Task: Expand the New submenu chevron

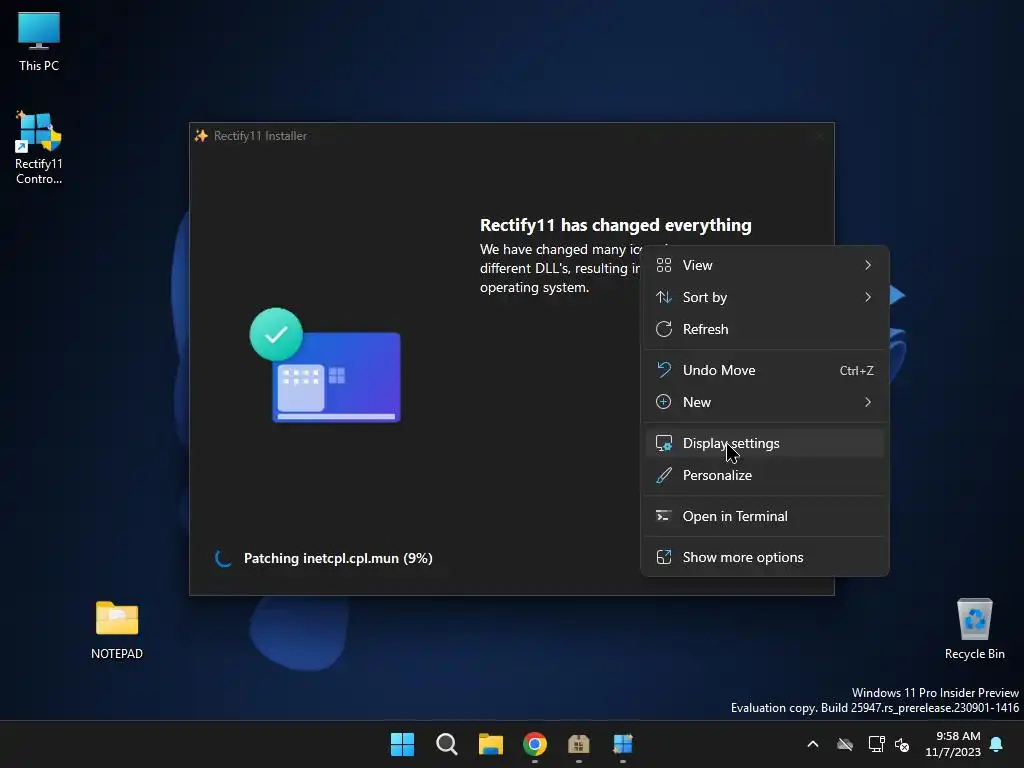Action: pos(868,402)
